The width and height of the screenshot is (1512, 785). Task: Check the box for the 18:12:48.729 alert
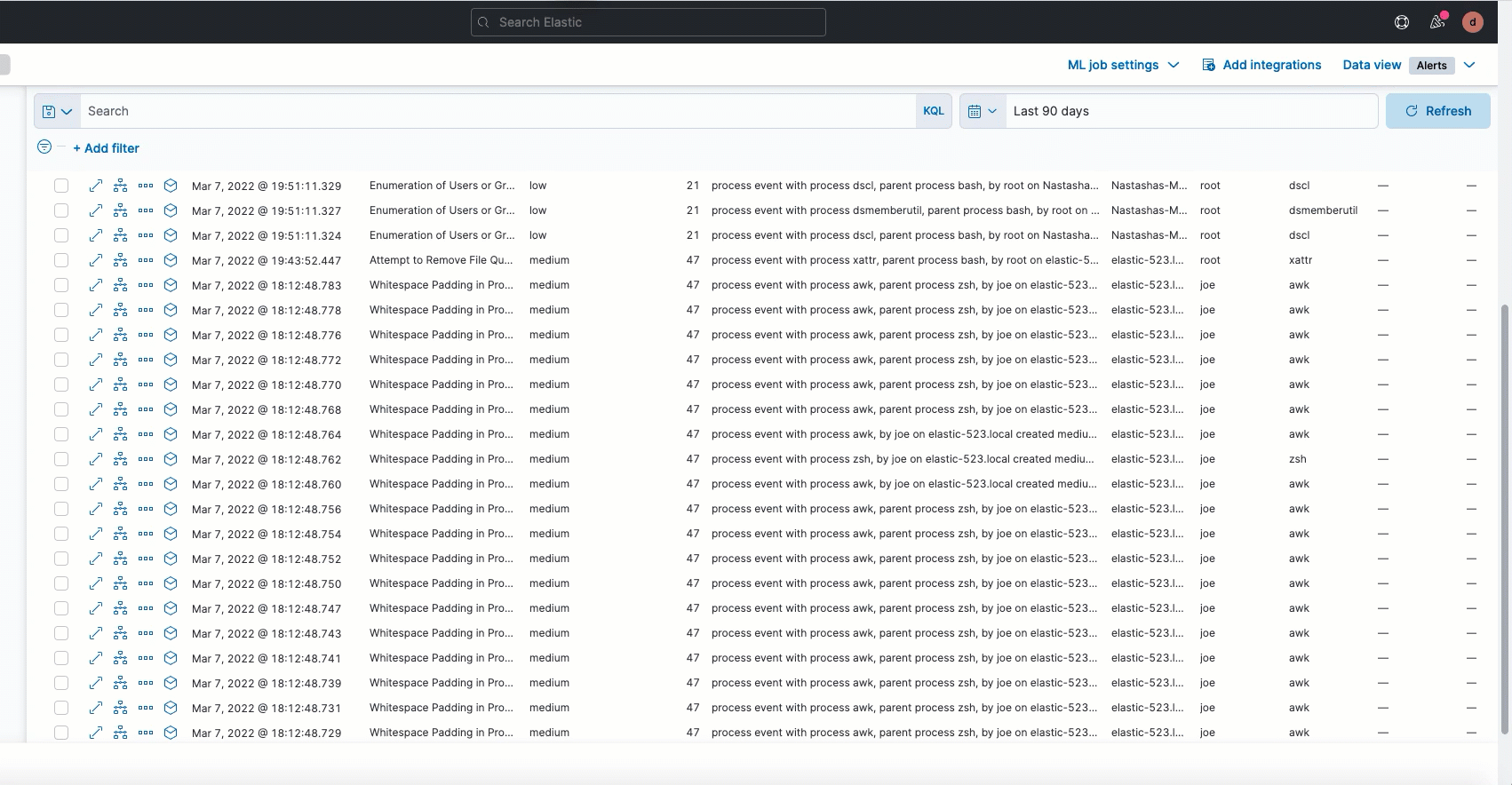click(61, 733)
